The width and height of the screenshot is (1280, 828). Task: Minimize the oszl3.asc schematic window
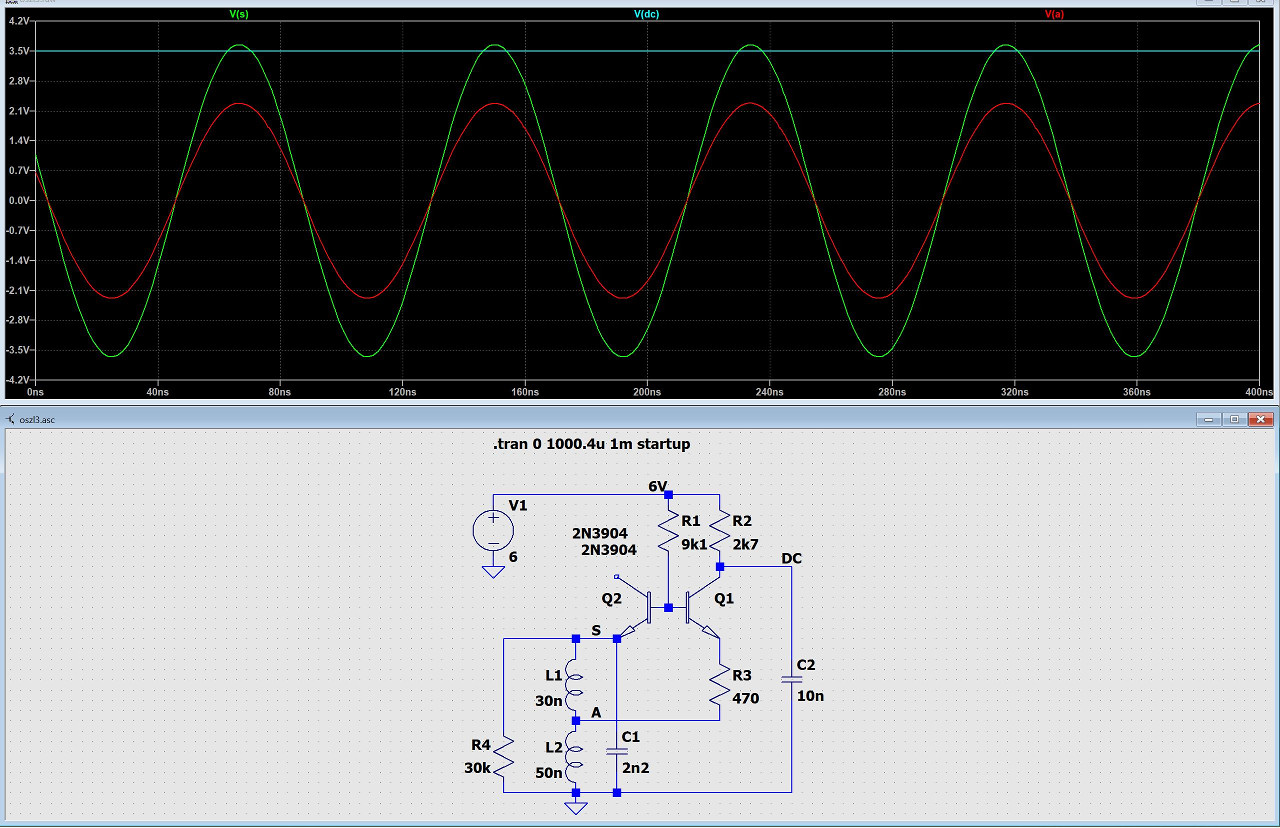point(1211,420)
